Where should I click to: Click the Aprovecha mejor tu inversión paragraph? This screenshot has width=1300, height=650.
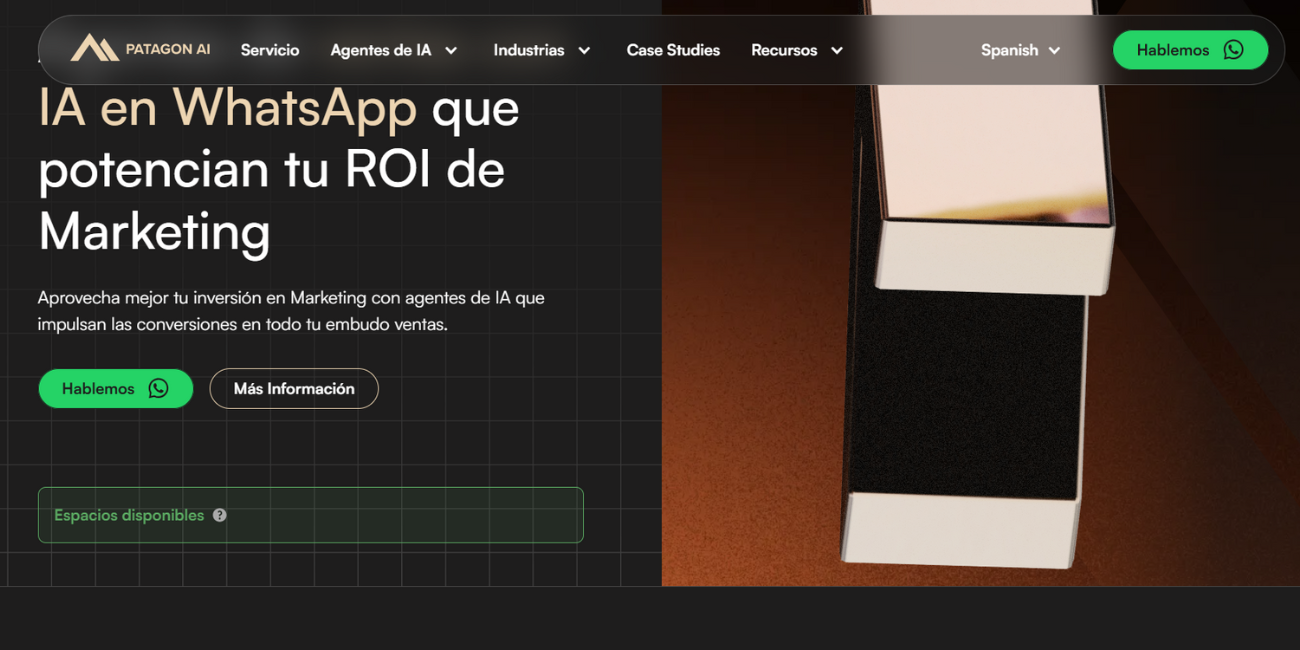[291, 311]
